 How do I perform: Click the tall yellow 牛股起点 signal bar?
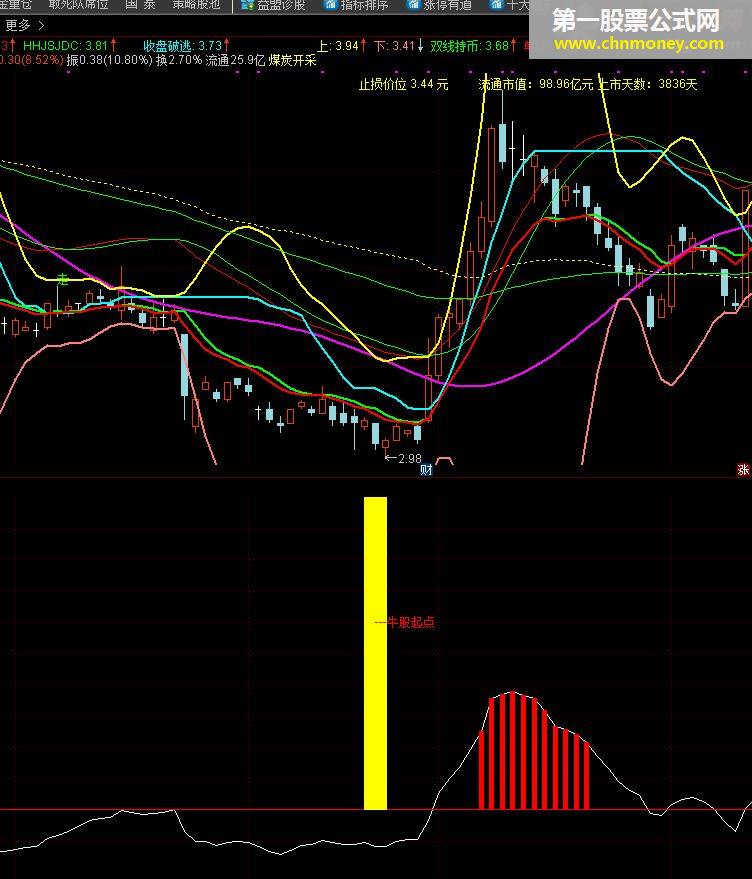point(375,653)
